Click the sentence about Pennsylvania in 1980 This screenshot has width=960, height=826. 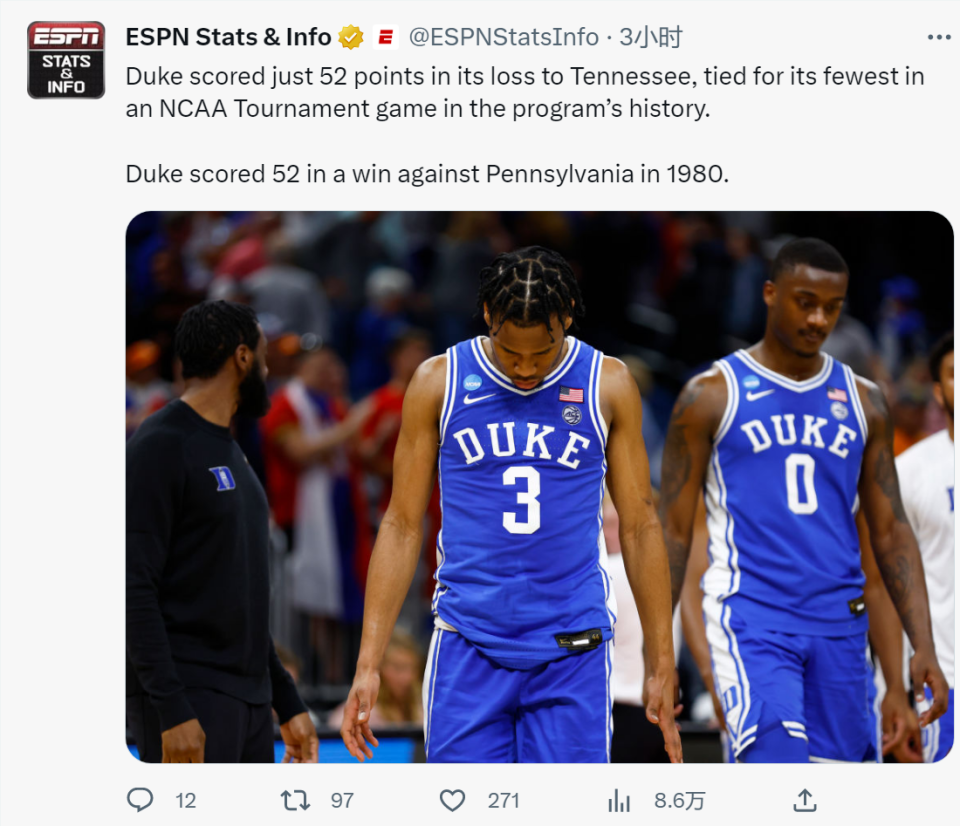[x=424, y=173]
